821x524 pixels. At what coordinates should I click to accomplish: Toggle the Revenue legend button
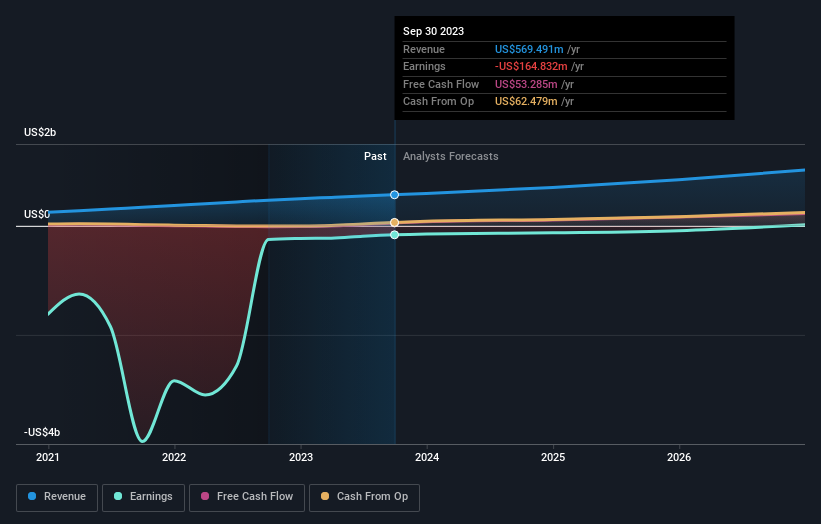point(57,497)
